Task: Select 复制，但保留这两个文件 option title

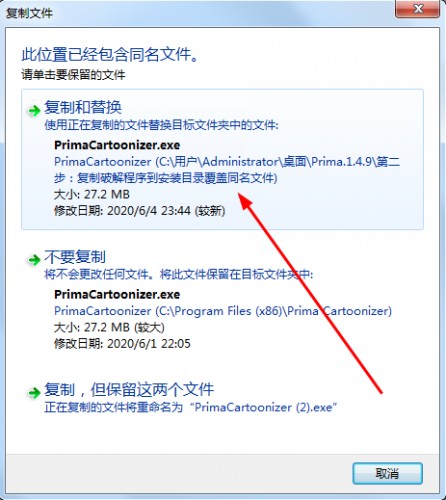Action: click(129, 389)
